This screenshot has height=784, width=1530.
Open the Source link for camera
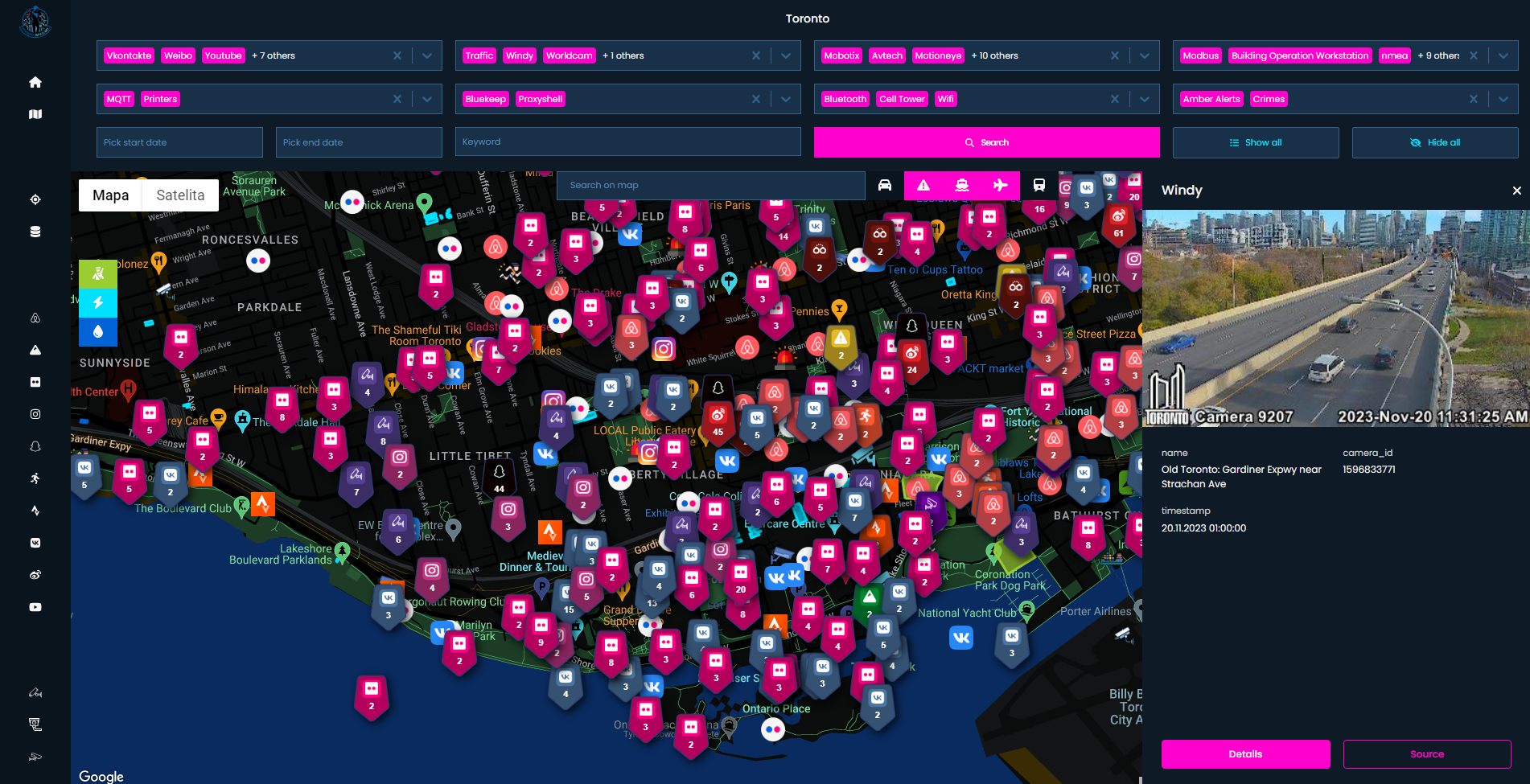pyautogui.click(x=1427, y=754)
